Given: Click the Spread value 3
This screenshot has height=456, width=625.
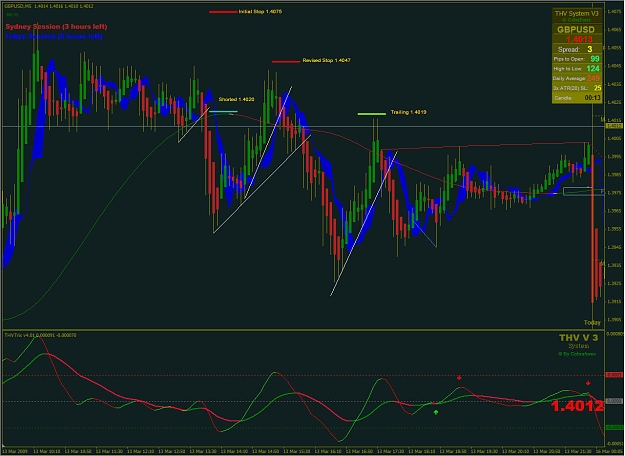Looking at the screenshot, I should pyautogui.click(x=590, y=49).
